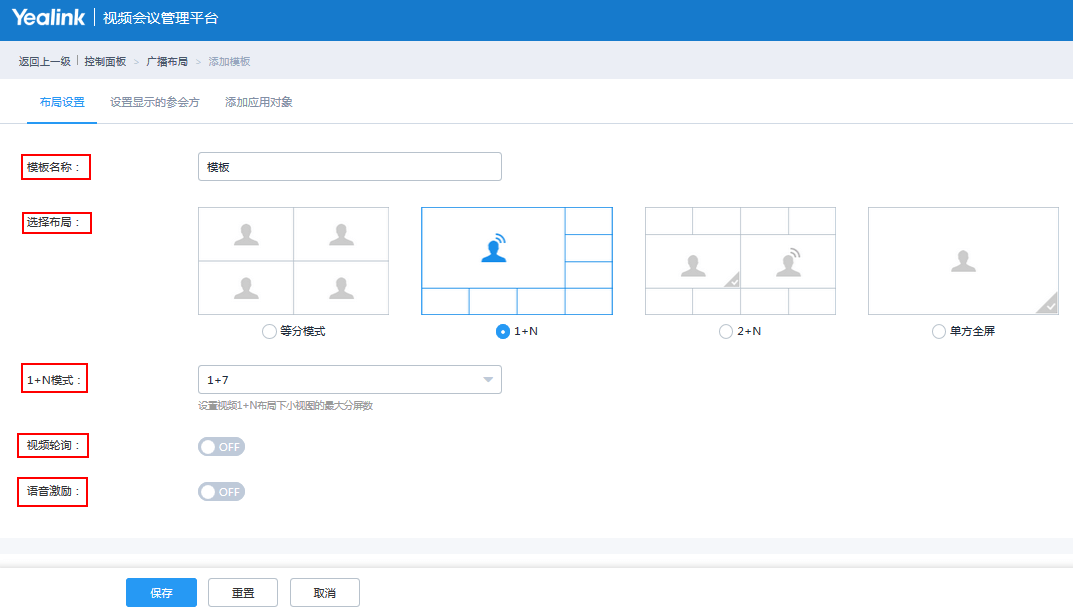Image resolution: width=1073 pixels, height=607 pixels.
Task: Click the 添加模板 breadcrumb text
Action: click(229, 61)
